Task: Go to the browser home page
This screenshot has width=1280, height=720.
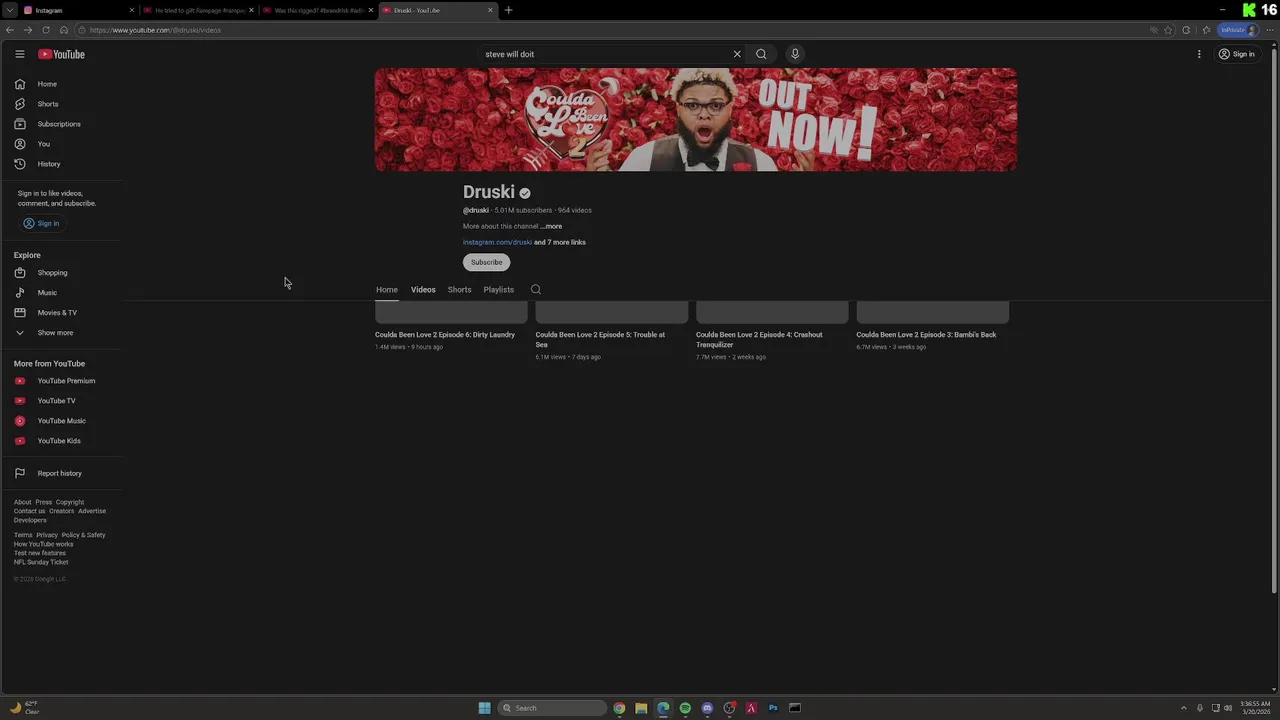Action: (x=64, y=30)
